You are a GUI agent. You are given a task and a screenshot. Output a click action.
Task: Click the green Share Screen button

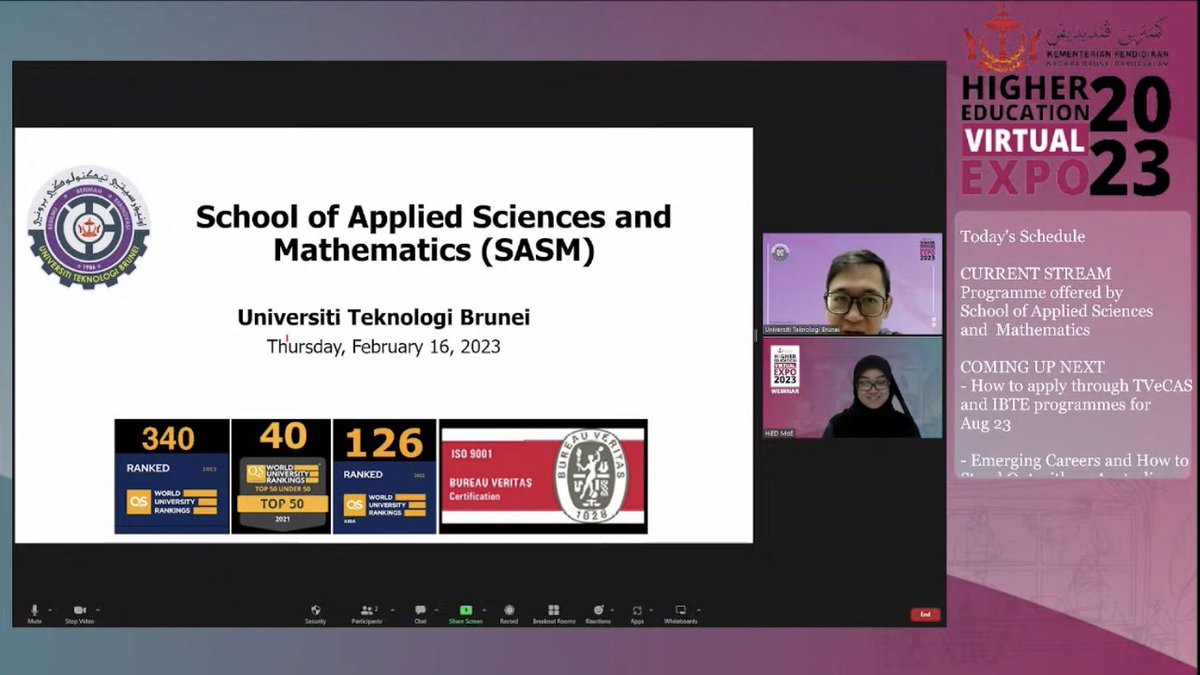[466, 613]
